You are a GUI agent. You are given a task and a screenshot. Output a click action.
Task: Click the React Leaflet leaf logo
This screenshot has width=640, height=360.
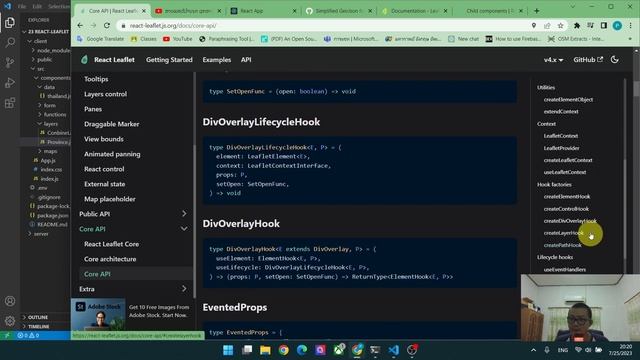[x=84, y=60]
